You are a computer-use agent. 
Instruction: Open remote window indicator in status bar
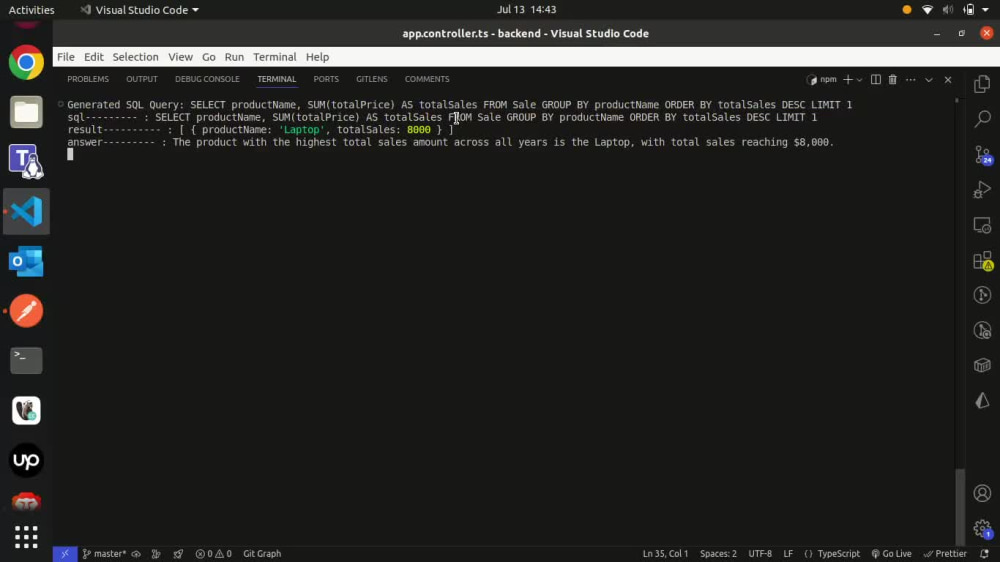[64, 554]
